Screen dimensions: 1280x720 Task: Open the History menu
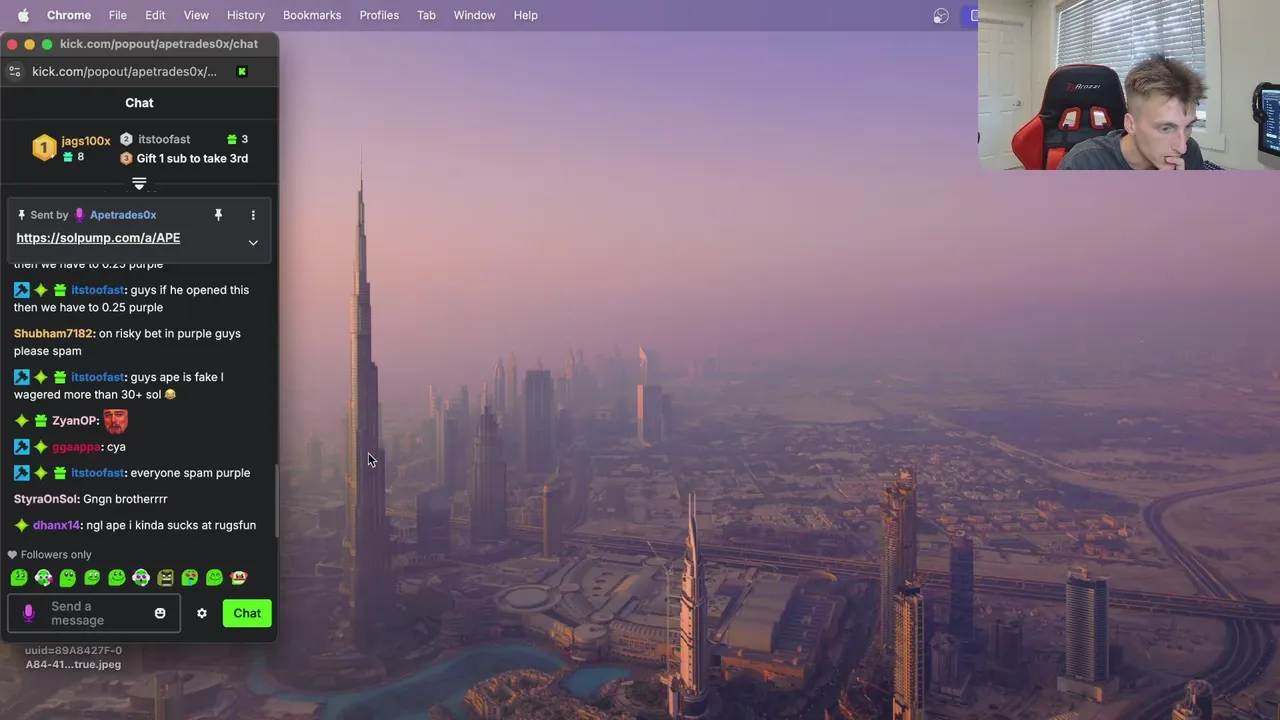pos(245,15)
